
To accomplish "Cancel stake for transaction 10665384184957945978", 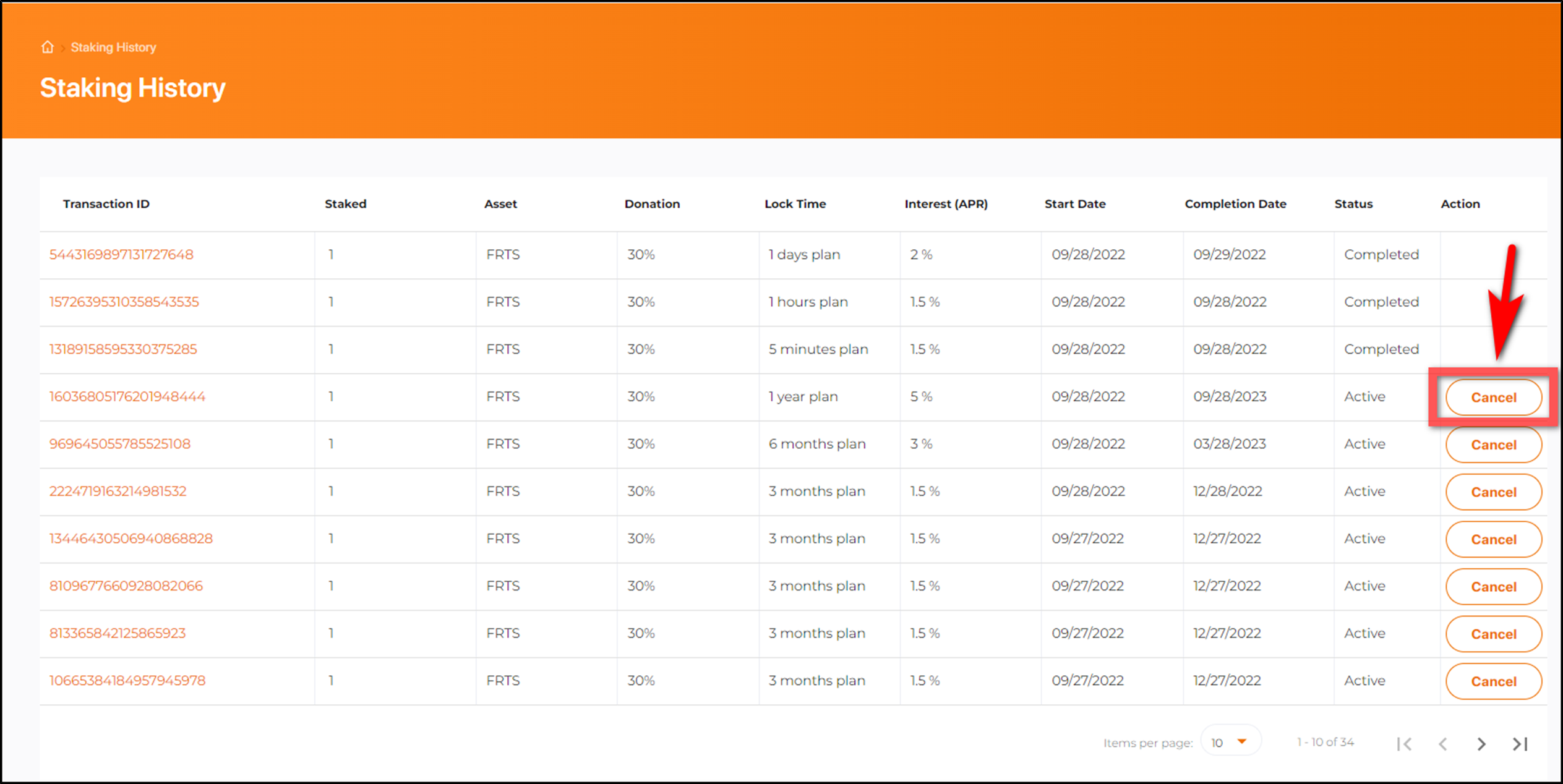I will (1492, 681).
